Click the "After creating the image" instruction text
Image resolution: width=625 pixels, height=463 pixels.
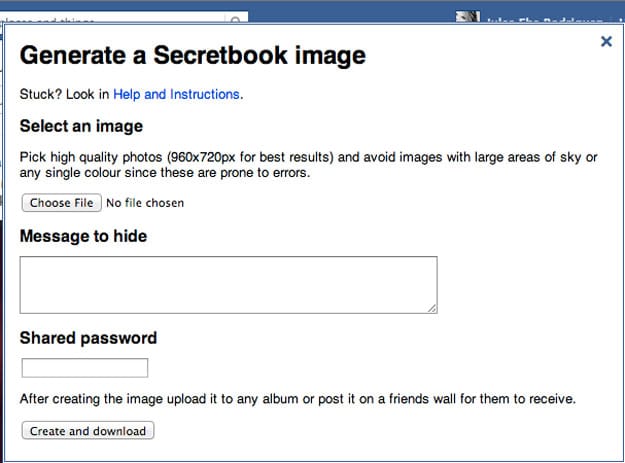[x=297, y=399]
